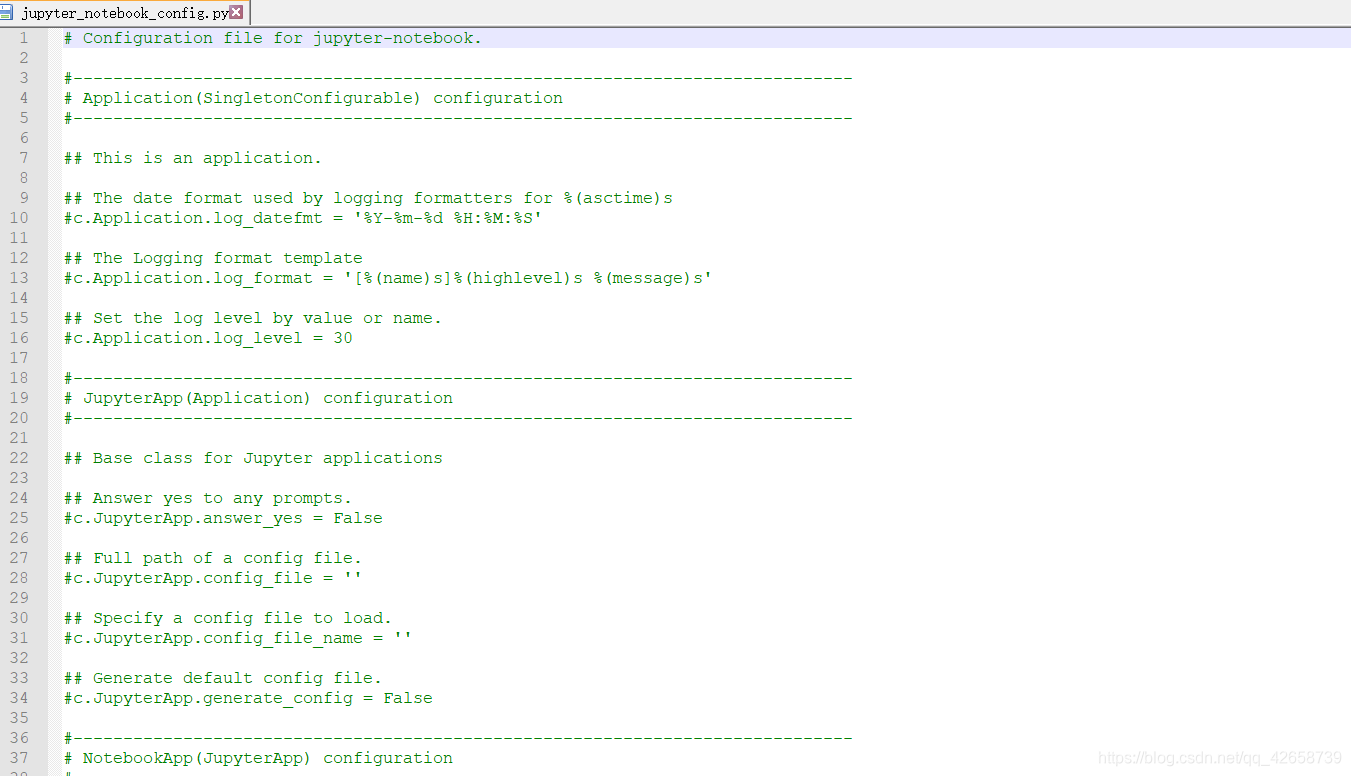Click line number 16 in the gutter
Viewport: 1351px width, 776px height.
coord(19,338)
